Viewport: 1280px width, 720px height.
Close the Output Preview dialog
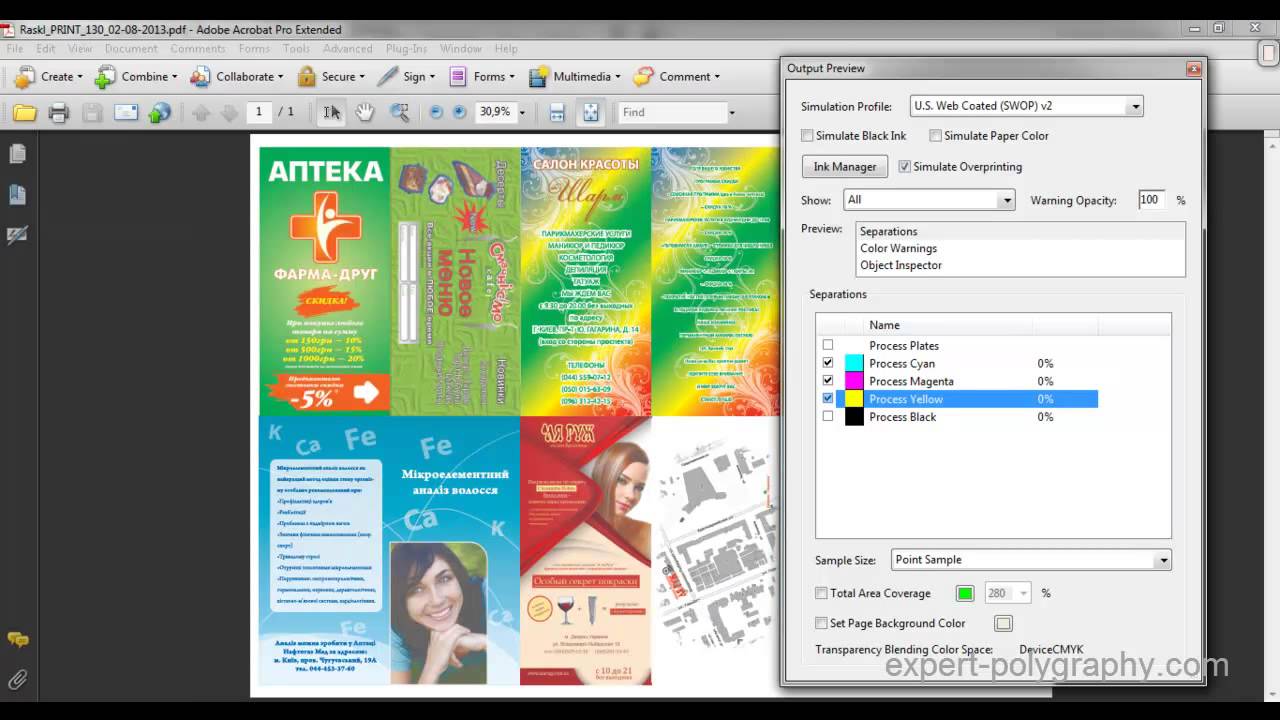1193,69
